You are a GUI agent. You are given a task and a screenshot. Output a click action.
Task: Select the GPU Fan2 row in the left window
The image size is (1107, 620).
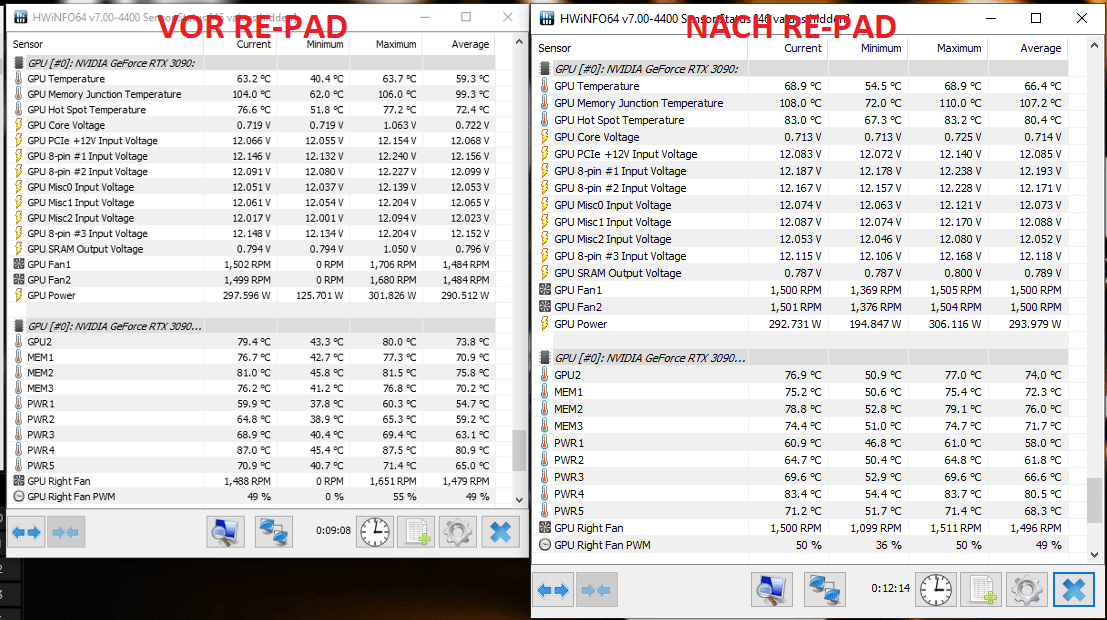[251, 280]
